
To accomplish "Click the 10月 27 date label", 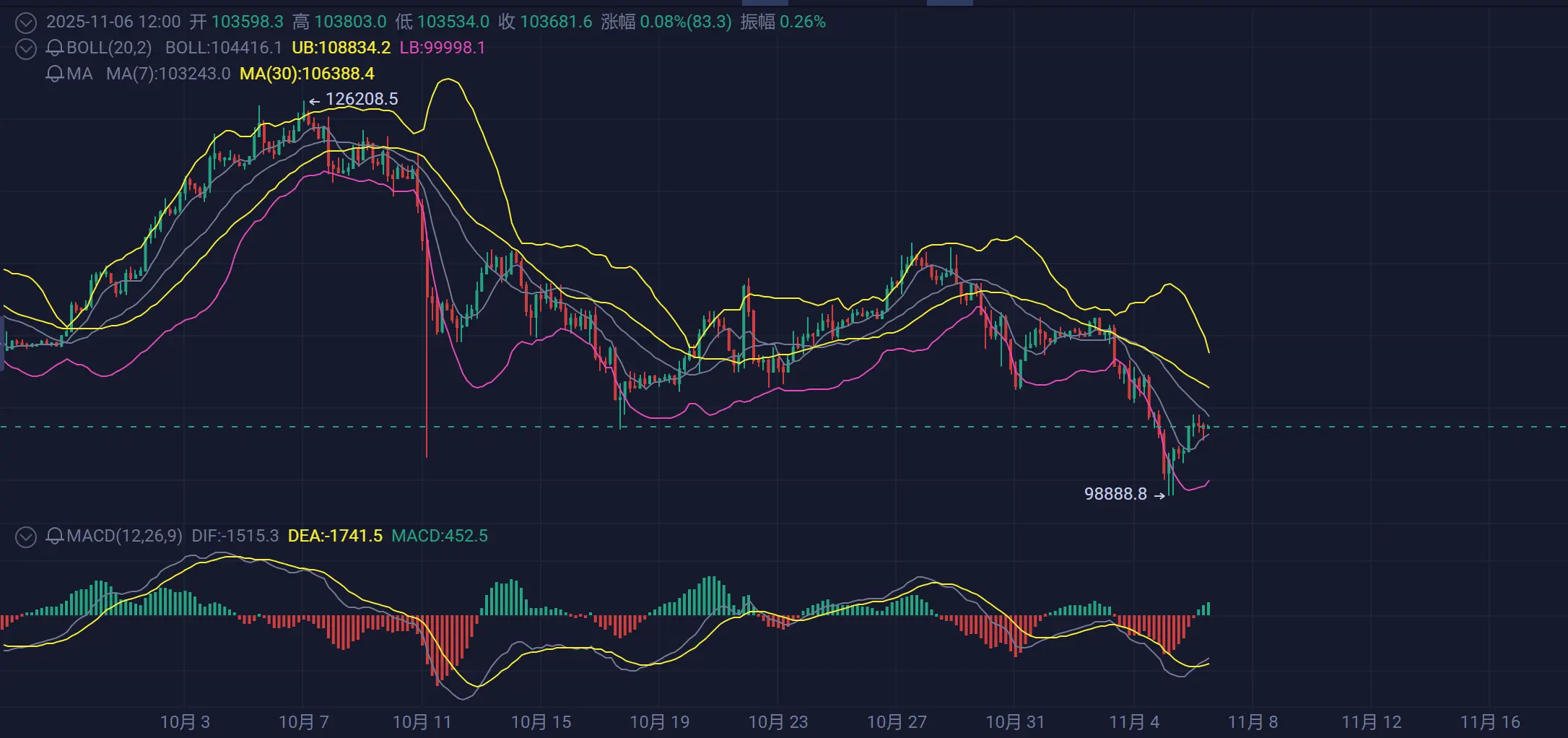I will pos(896,722).
